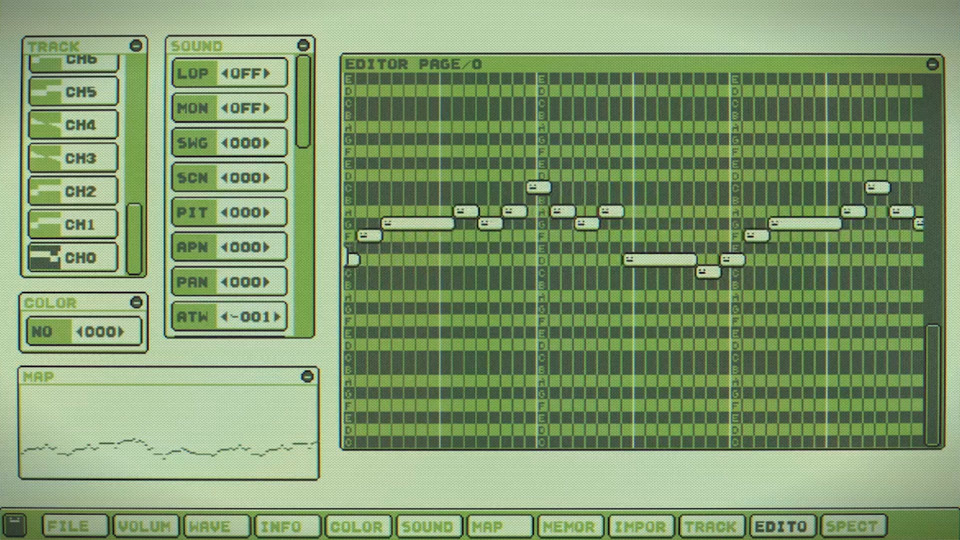Open the IMPOR tab

(x=641, y=526)
